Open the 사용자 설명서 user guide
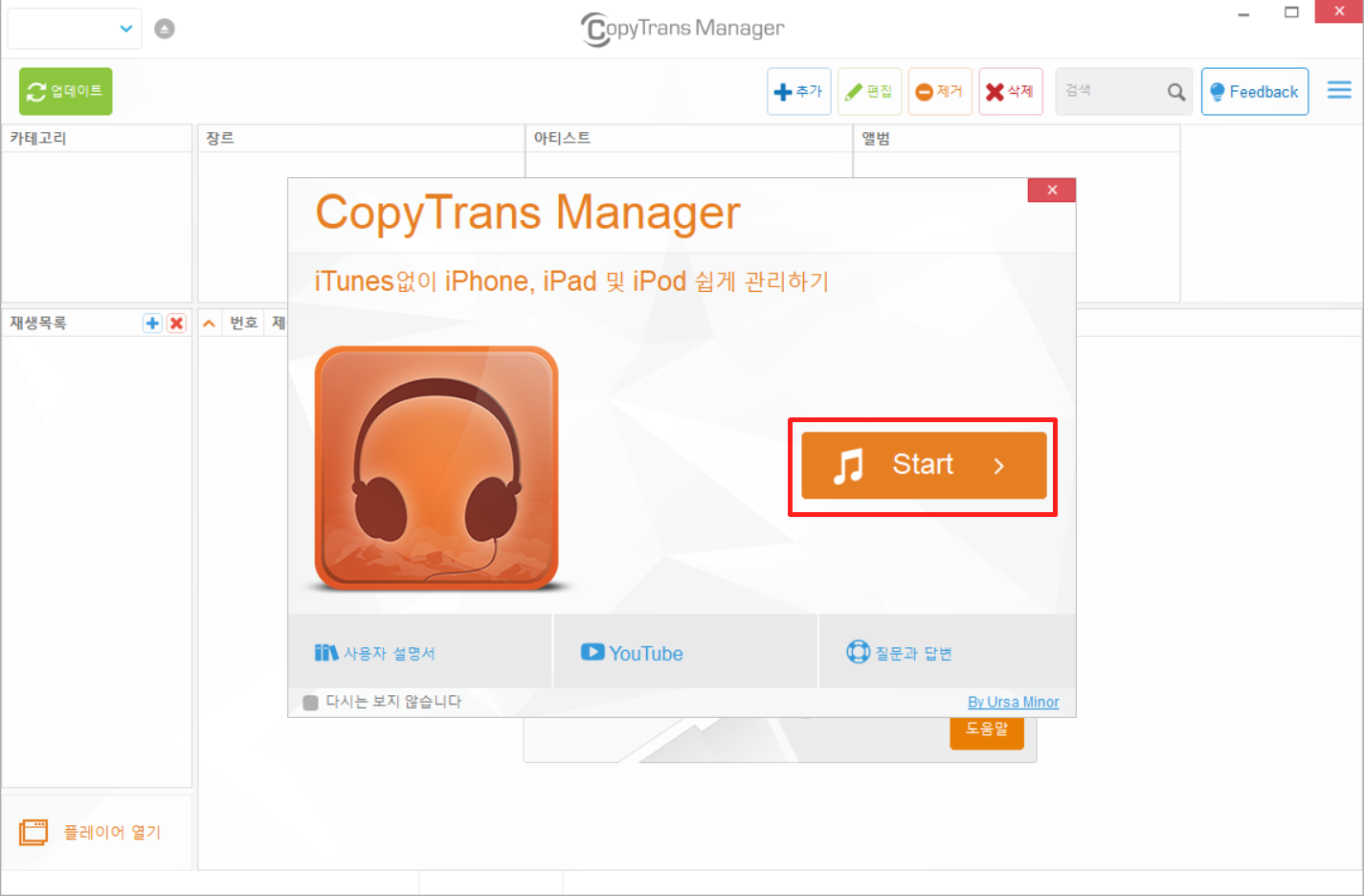1364x896 pixels. pos(419,652)
